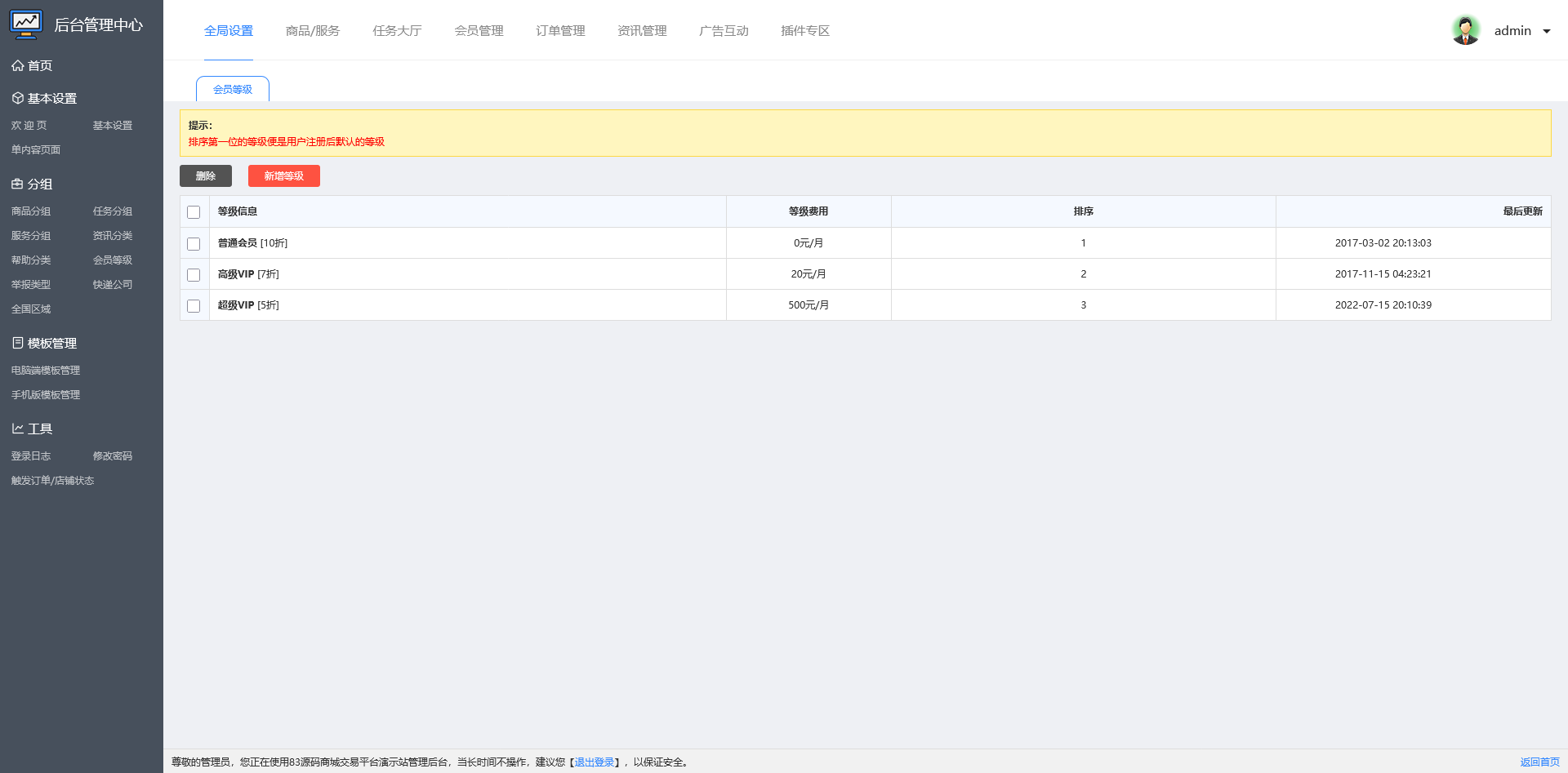Viewport: 1568px width, 773px height.
Task: Click the red 新增等级 button
Action: 284,176
